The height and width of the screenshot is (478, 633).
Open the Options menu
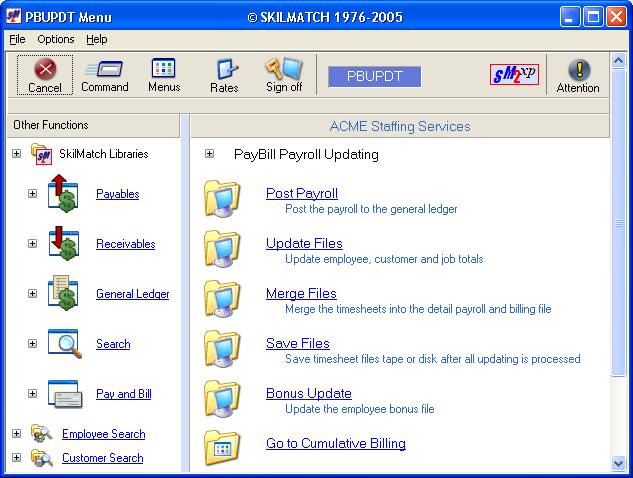56,39
